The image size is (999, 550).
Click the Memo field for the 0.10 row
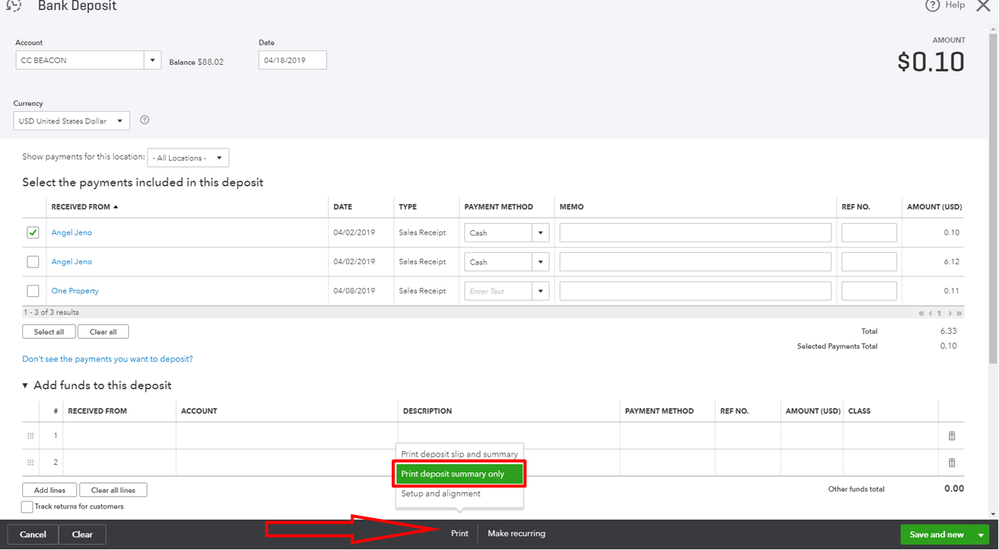pyautogui.click(x=695, y=233)
